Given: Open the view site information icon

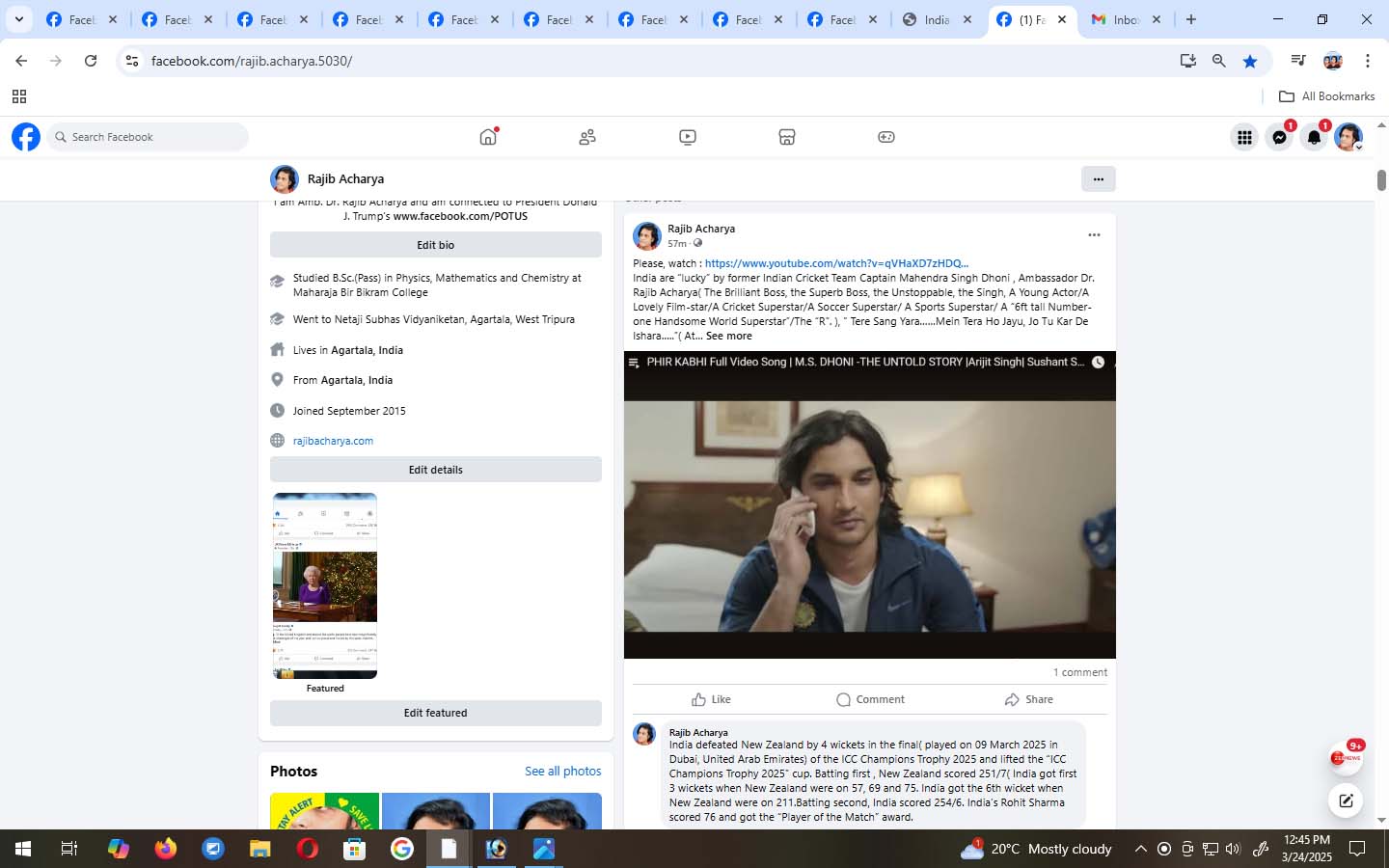Looking at the screenshot, I should click(132, 61).
